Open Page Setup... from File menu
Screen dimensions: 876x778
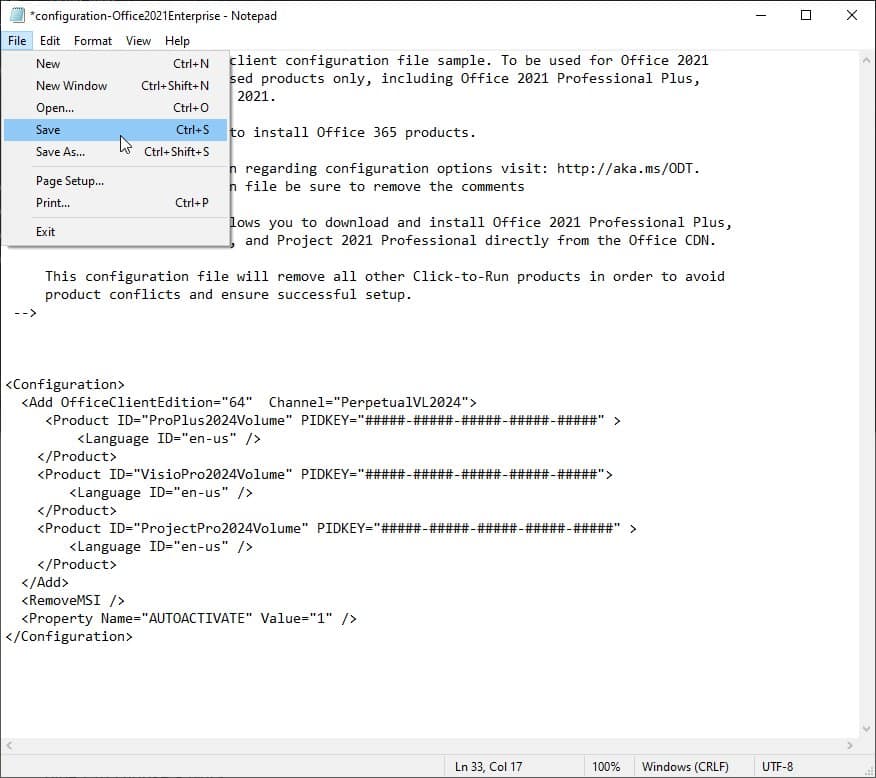coord(116,181)
